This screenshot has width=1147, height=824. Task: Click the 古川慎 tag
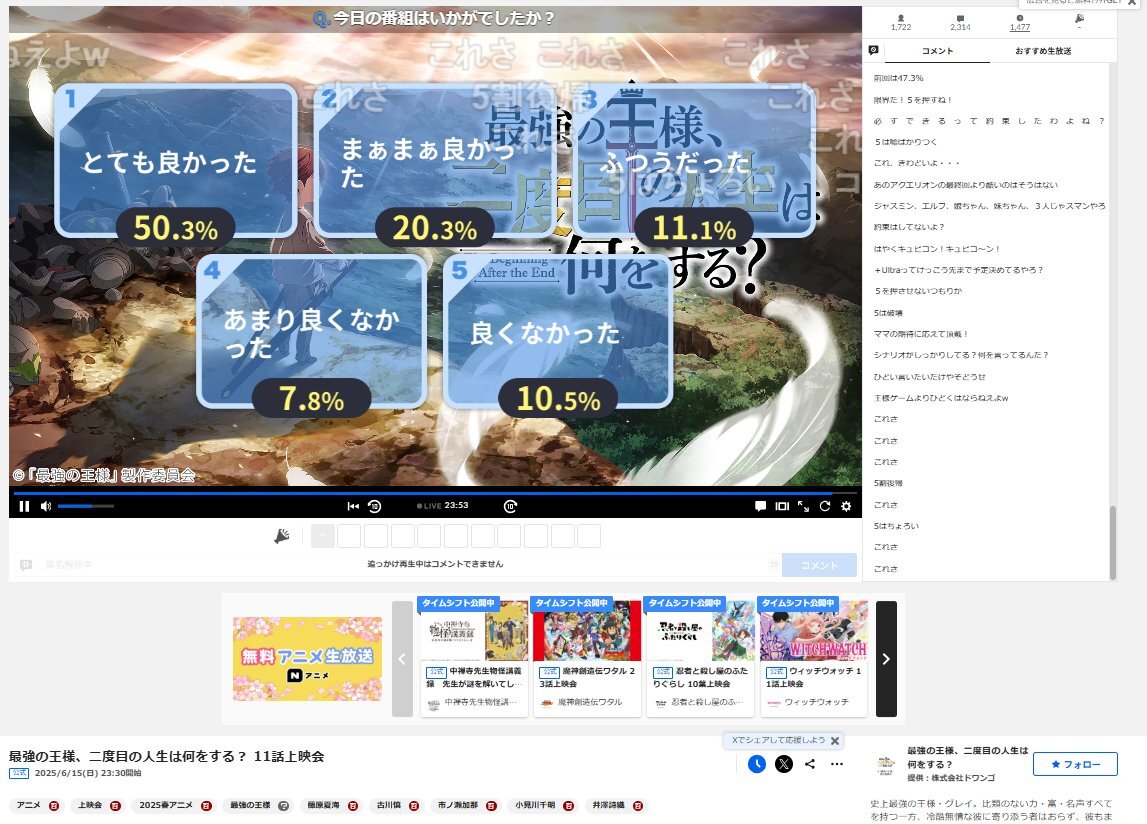(x=389, y=805)
